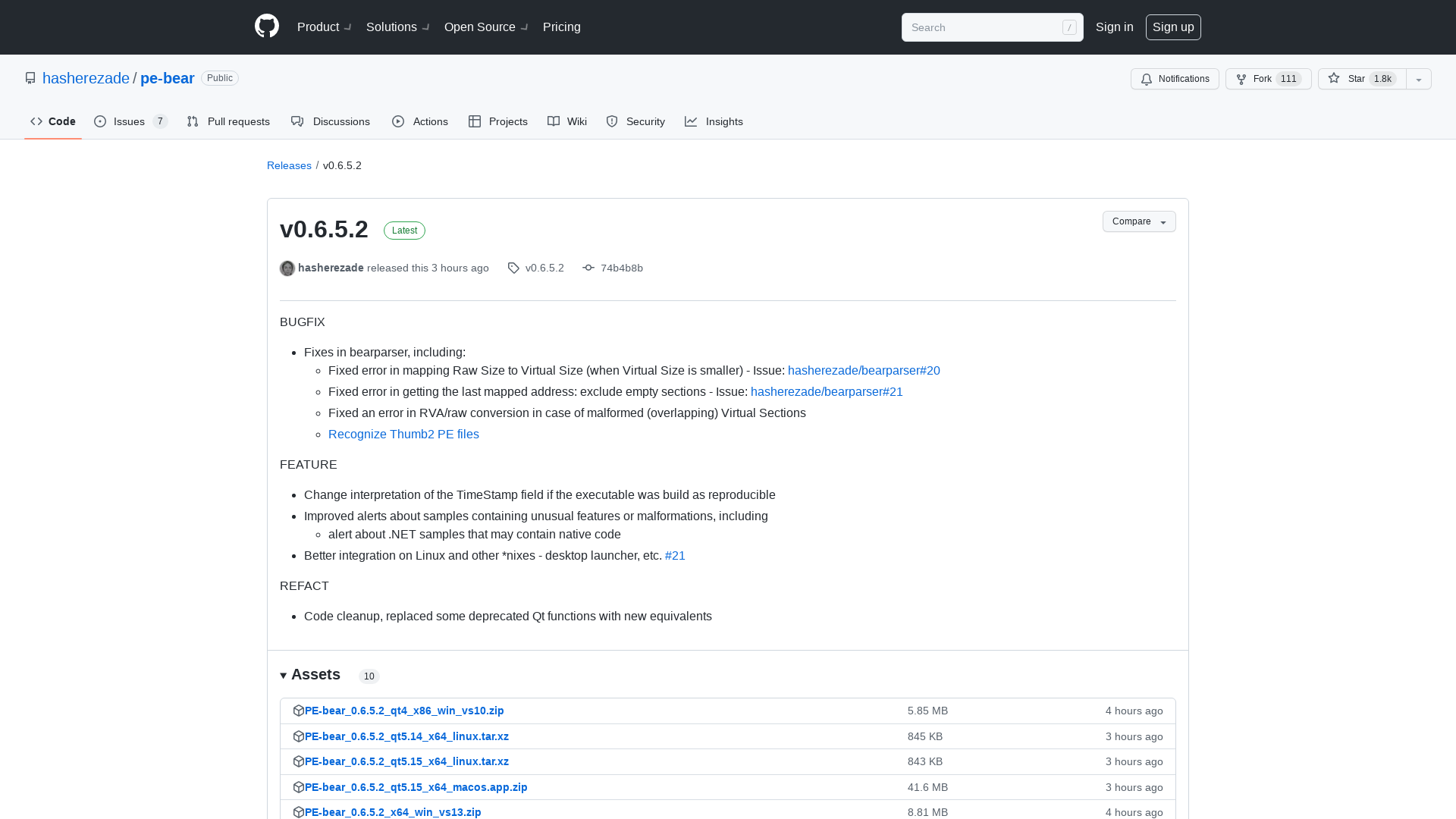Viewport: 1456px width, 819px height.
Task: Open the star lists dropdown arrow
Action: pyautogui.click(x=1419, y=79)
